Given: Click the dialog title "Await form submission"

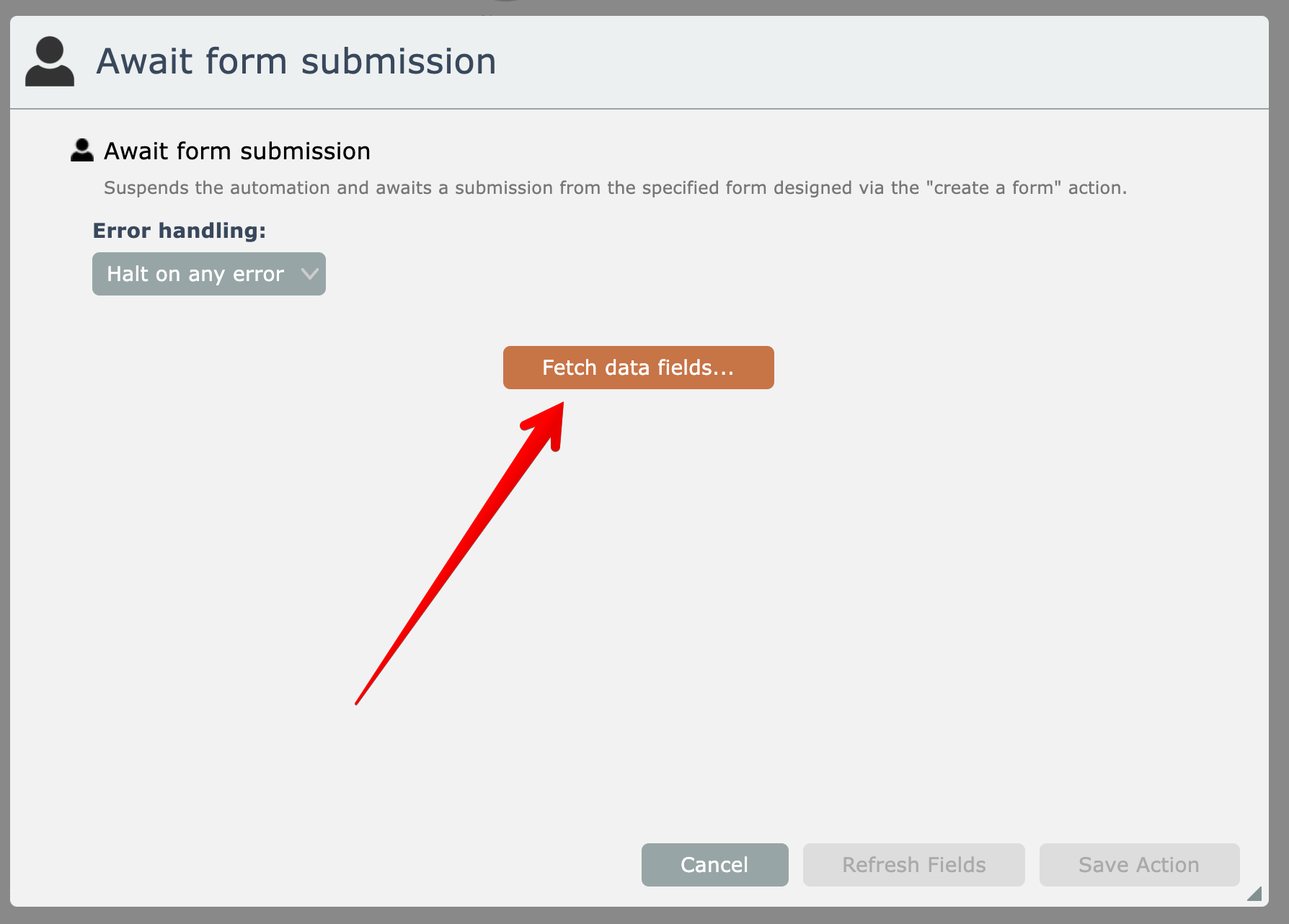Looking at the screenshot, I should point(296,62).
